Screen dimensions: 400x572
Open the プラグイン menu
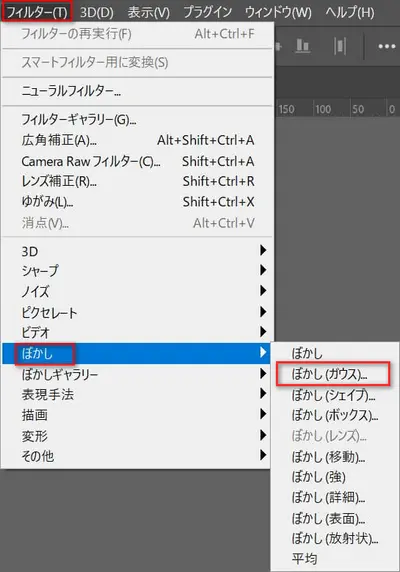(x=207, y=12)
